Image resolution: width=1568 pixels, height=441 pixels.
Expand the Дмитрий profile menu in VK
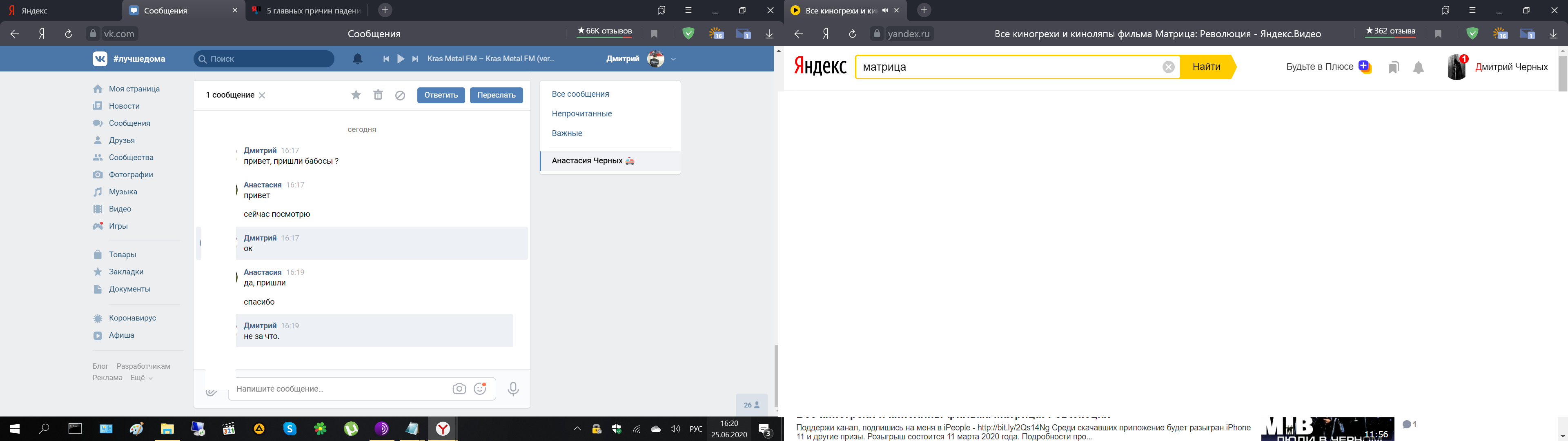(673, 59)
